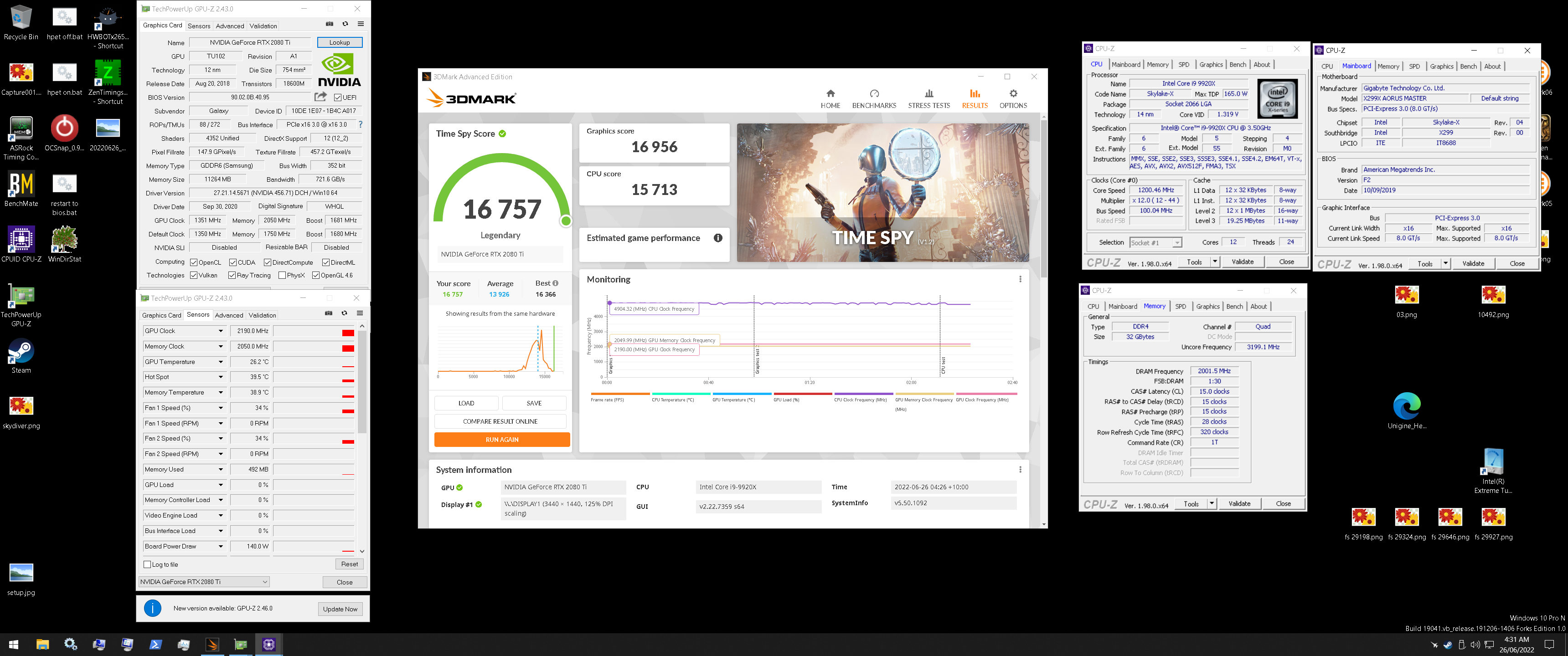1568x656 pixels.
Task: Open the 3DMark HOME section
Action: coord(830,98)
